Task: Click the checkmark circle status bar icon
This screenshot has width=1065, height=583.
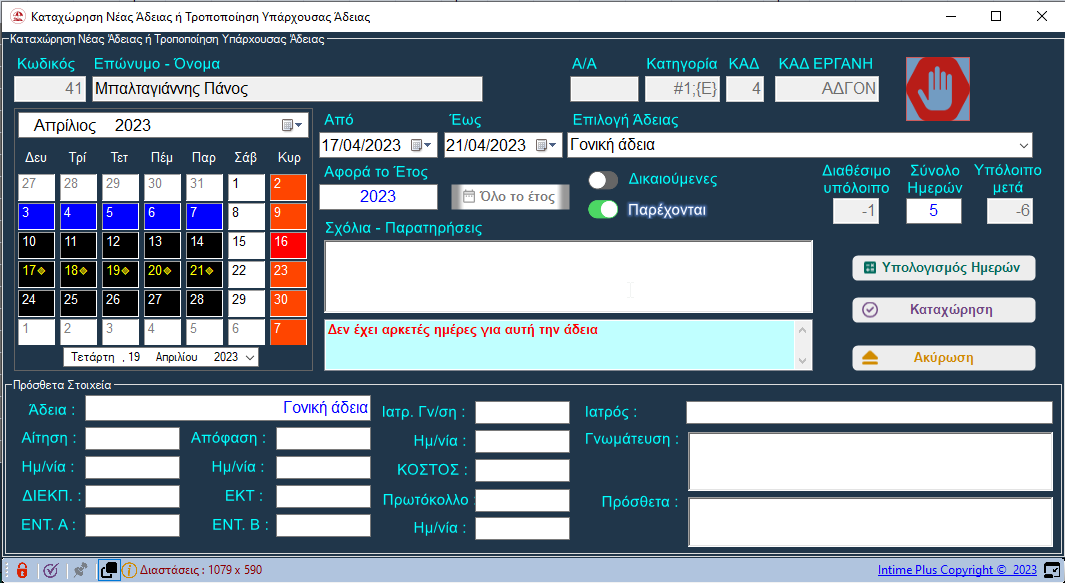Action: pyautogui.click(x=50, y=570)
